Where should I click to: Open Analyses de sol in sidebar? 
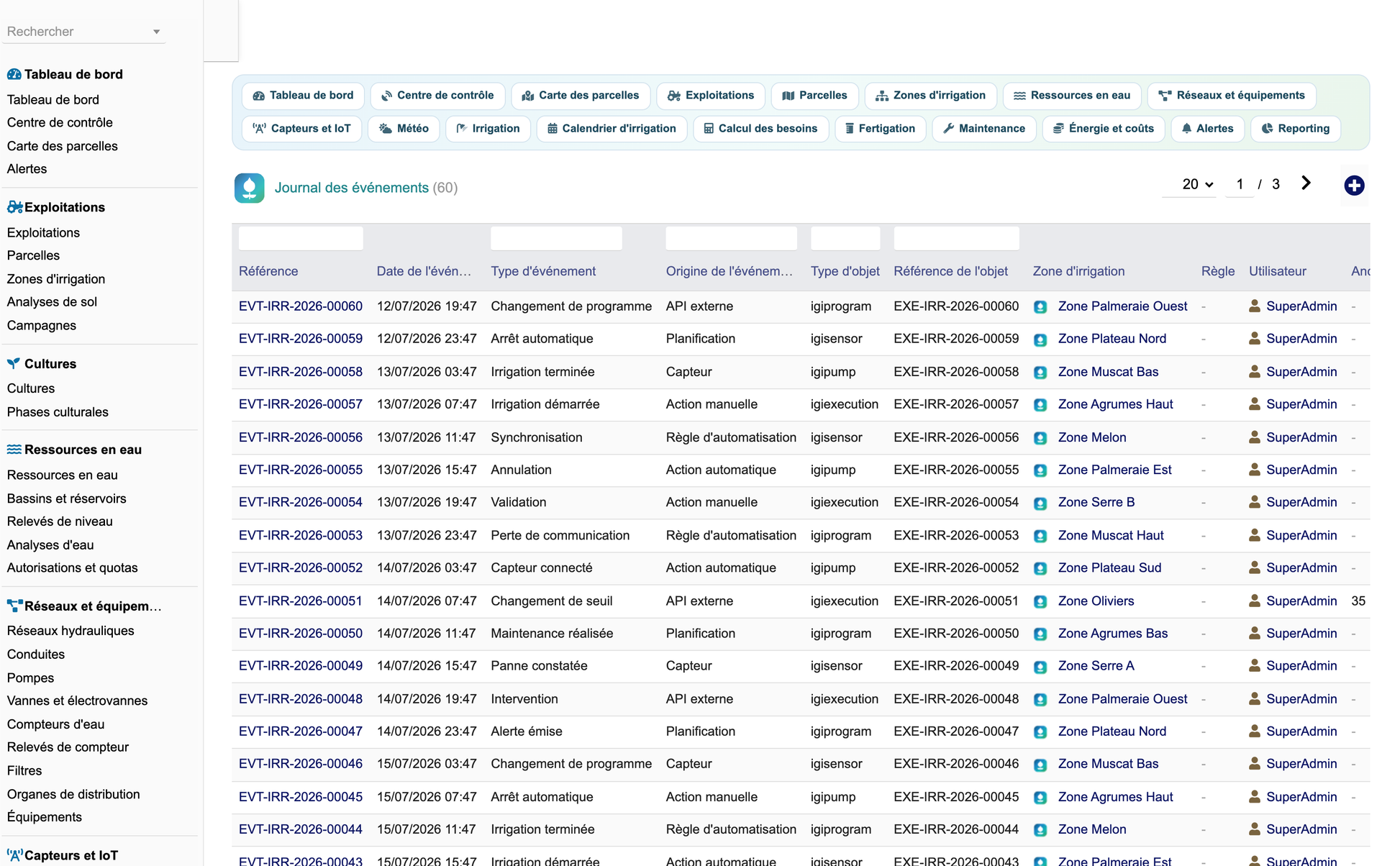(52, 302)
